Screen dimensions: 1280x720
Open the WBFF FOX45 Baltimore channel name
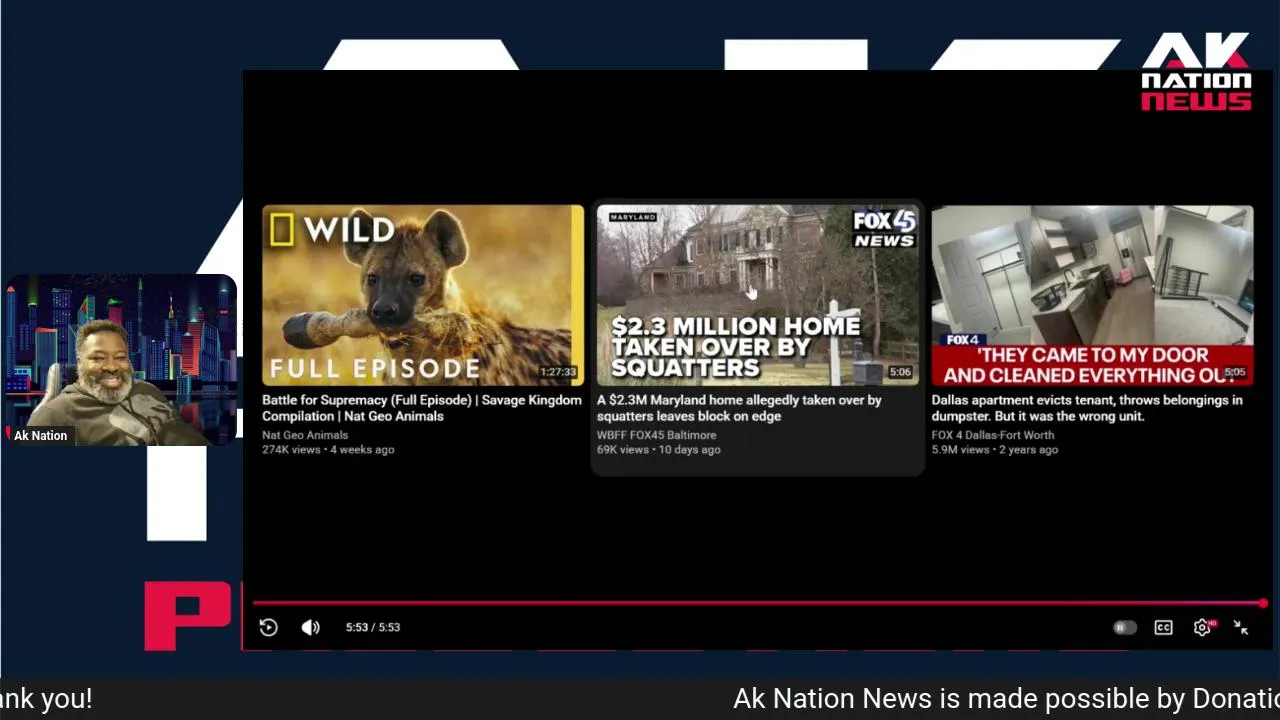coord(656,435)
